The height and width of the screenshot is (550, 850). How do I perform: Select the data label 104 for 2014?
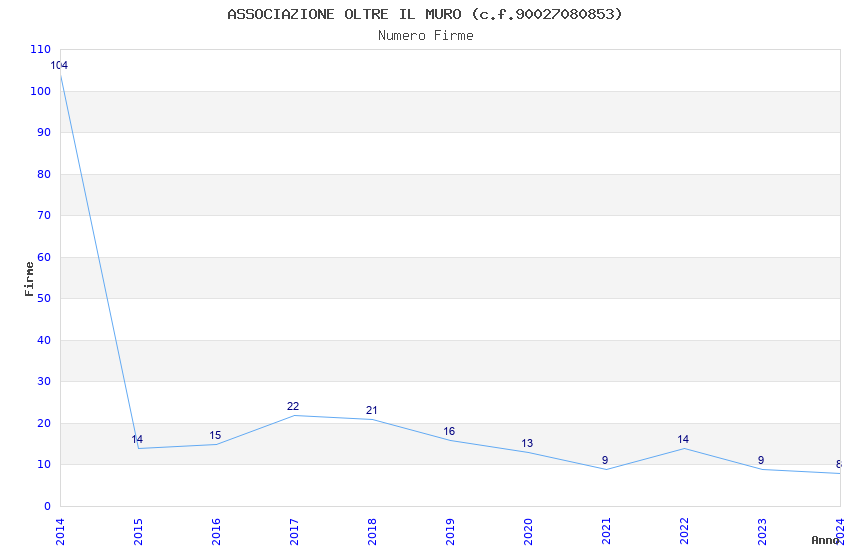click(59, 66)
